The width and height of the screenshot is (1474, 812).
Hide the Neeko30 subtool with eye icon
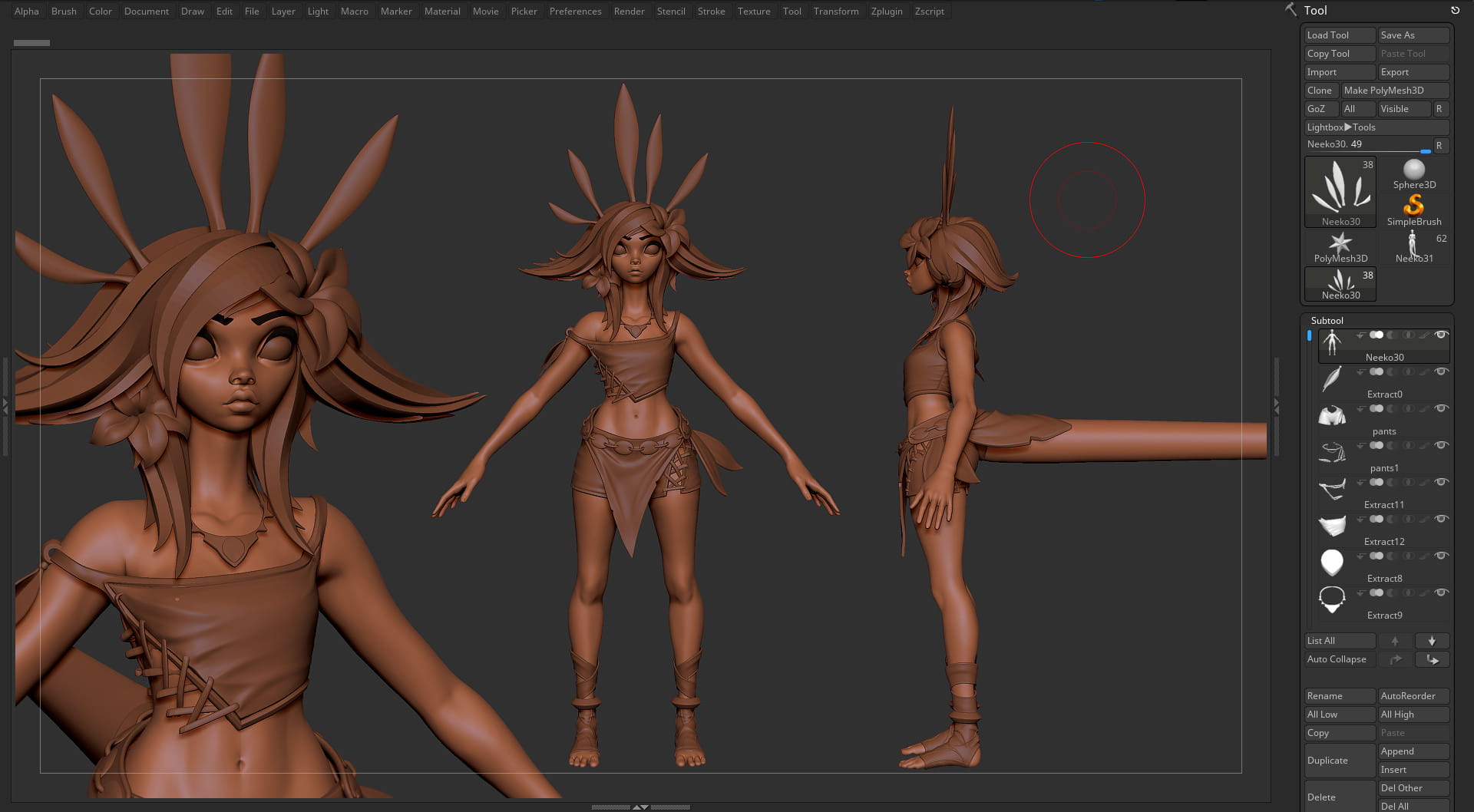(x=1441, y=335)
